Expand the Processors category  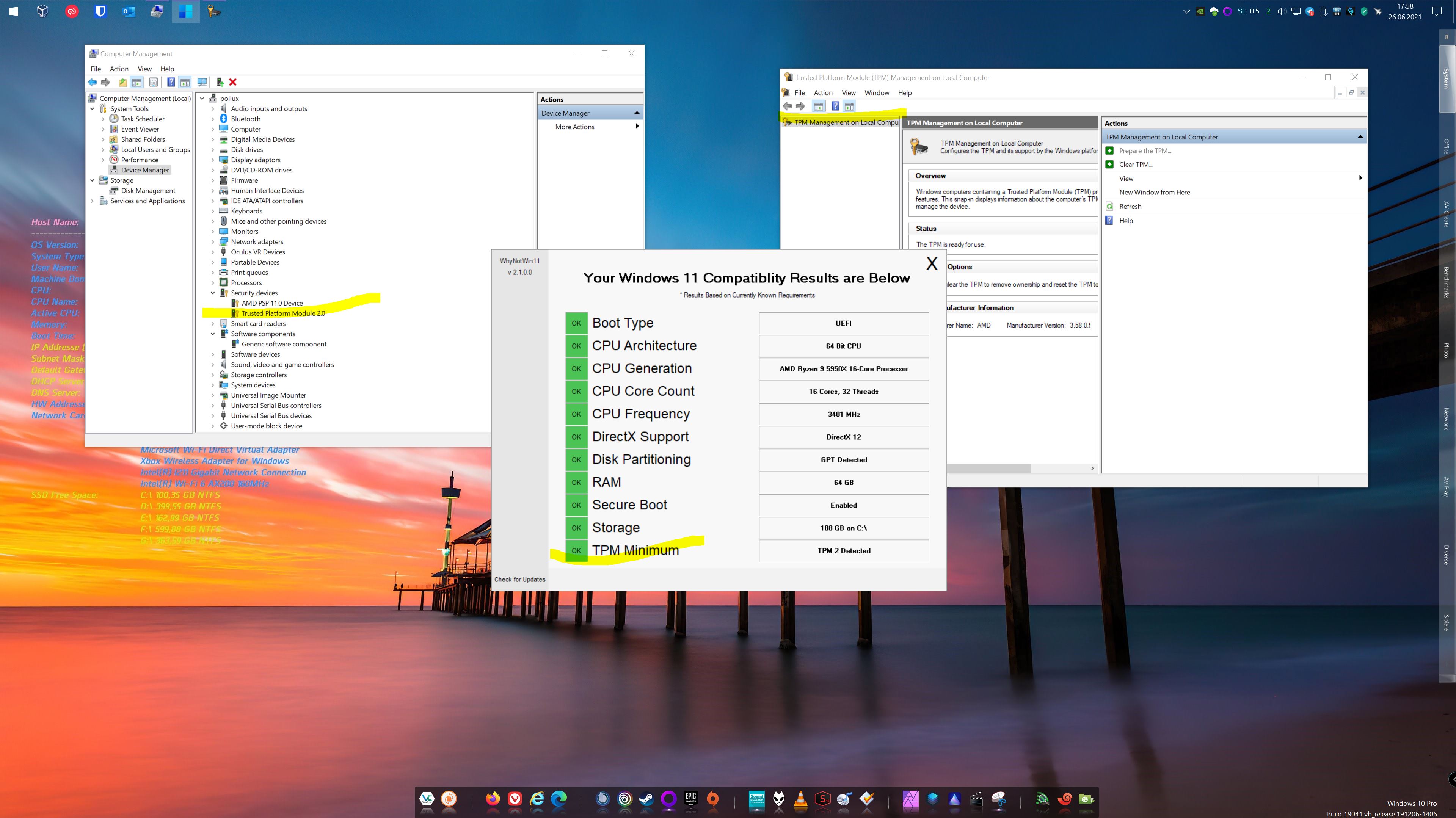click(213, 283)
